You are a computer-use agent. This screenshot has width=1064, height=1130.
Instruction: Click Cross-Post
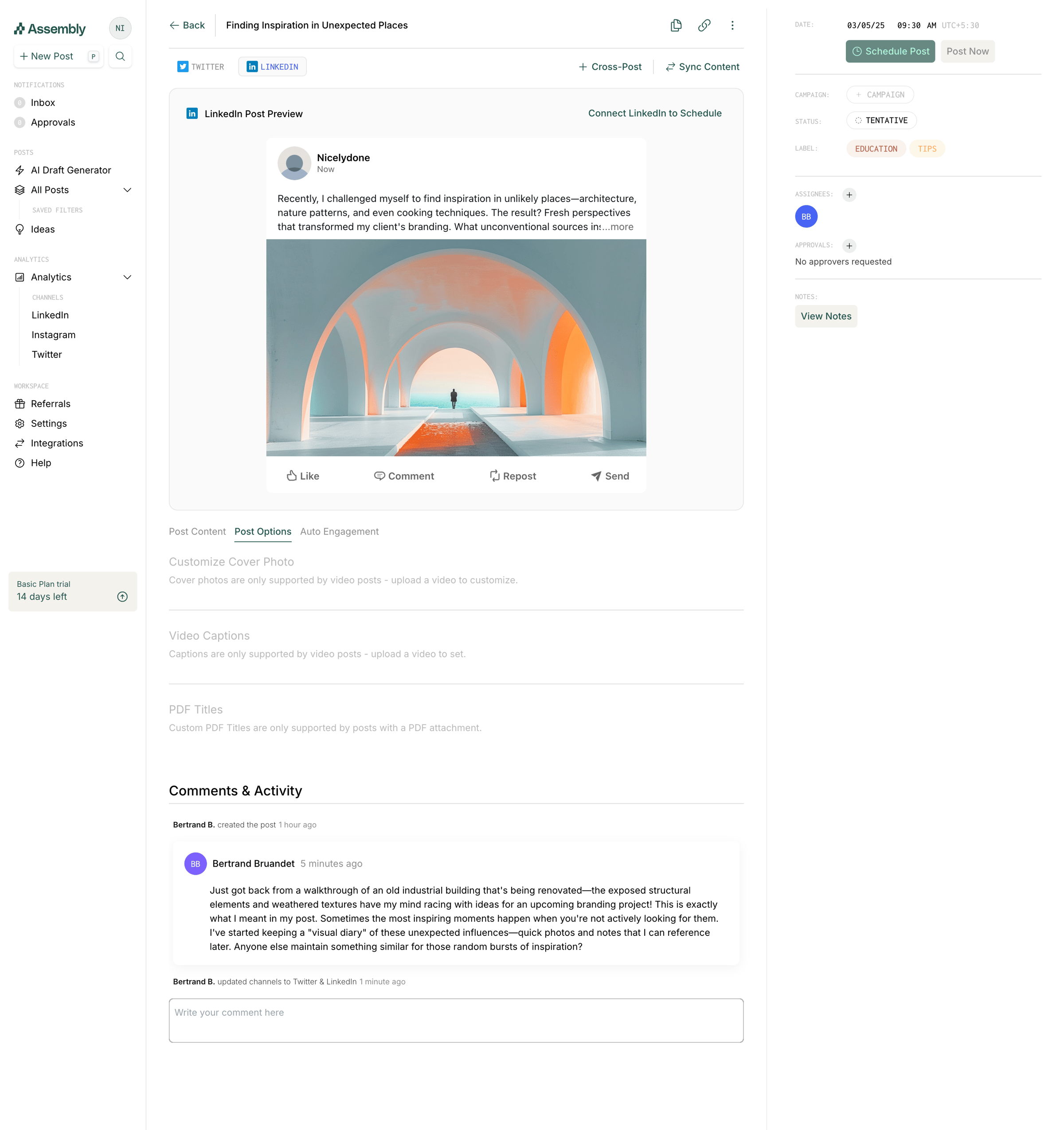pyautogui.click(x=610, y=66)
